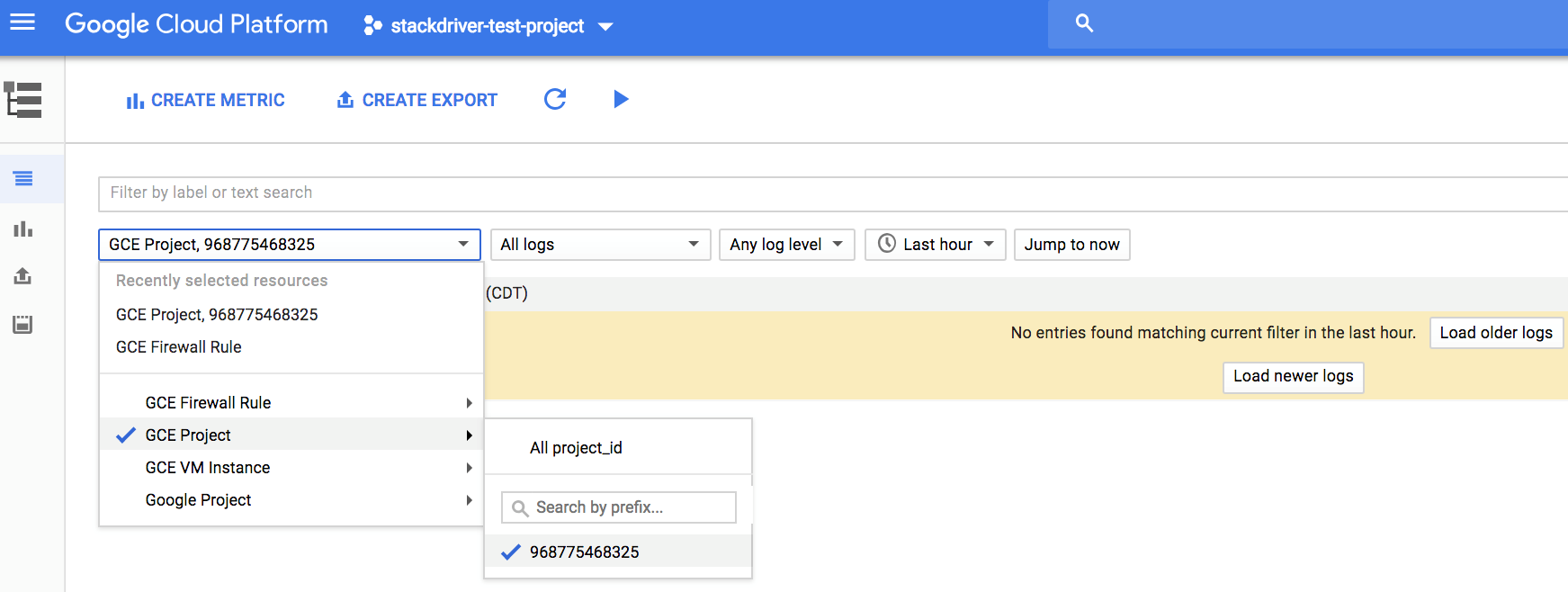Open Logs viewer in the sidebar
Viewport: 1568px width, 592px height.
(23, 179)
